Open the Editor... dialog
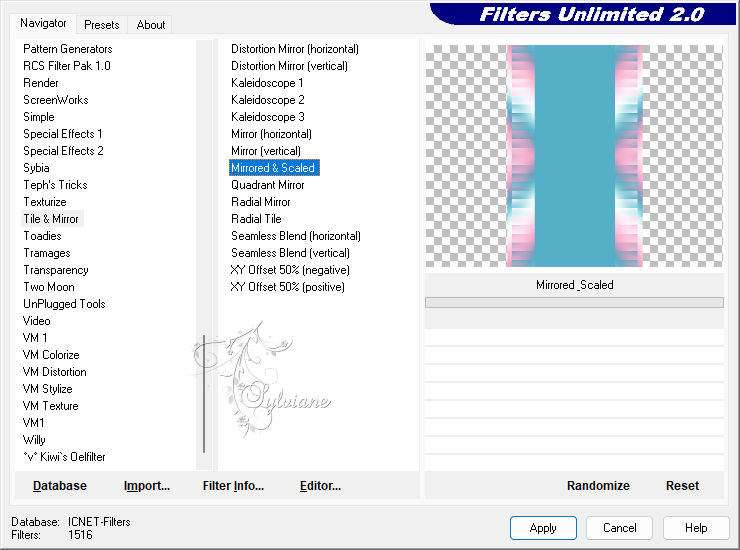Viewport: 740px width, 550px height. 320,485
